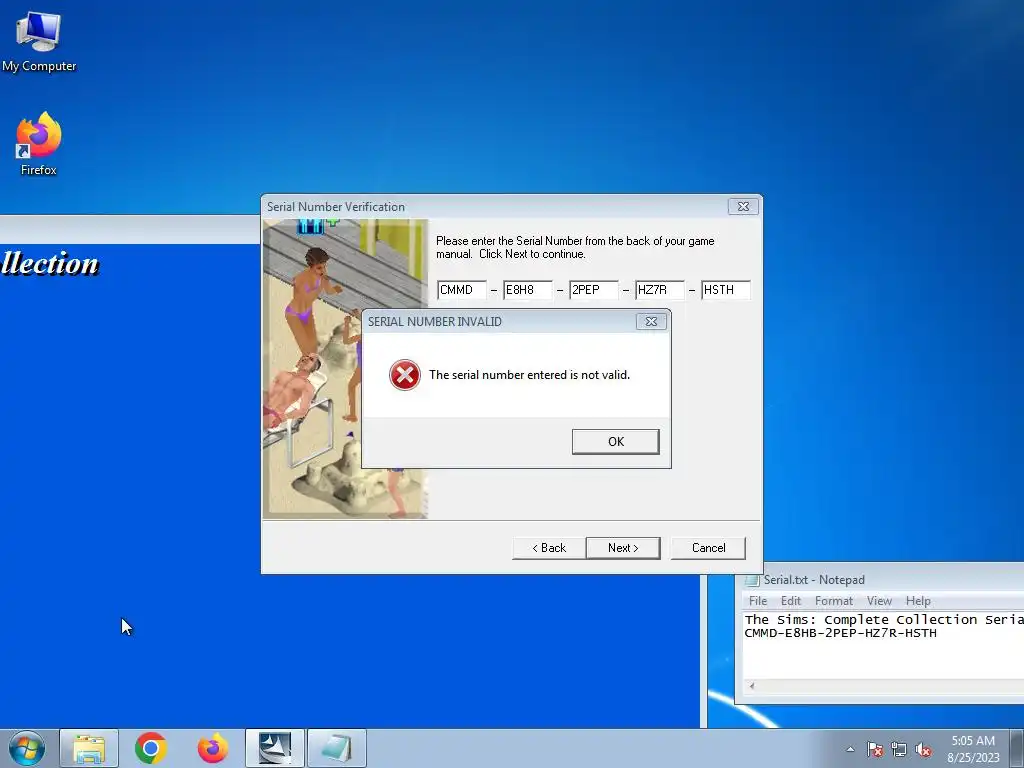Viewport: 1024px width, 768px height.
Task: Click the muted volume tray icon
Action: [923, 749]
